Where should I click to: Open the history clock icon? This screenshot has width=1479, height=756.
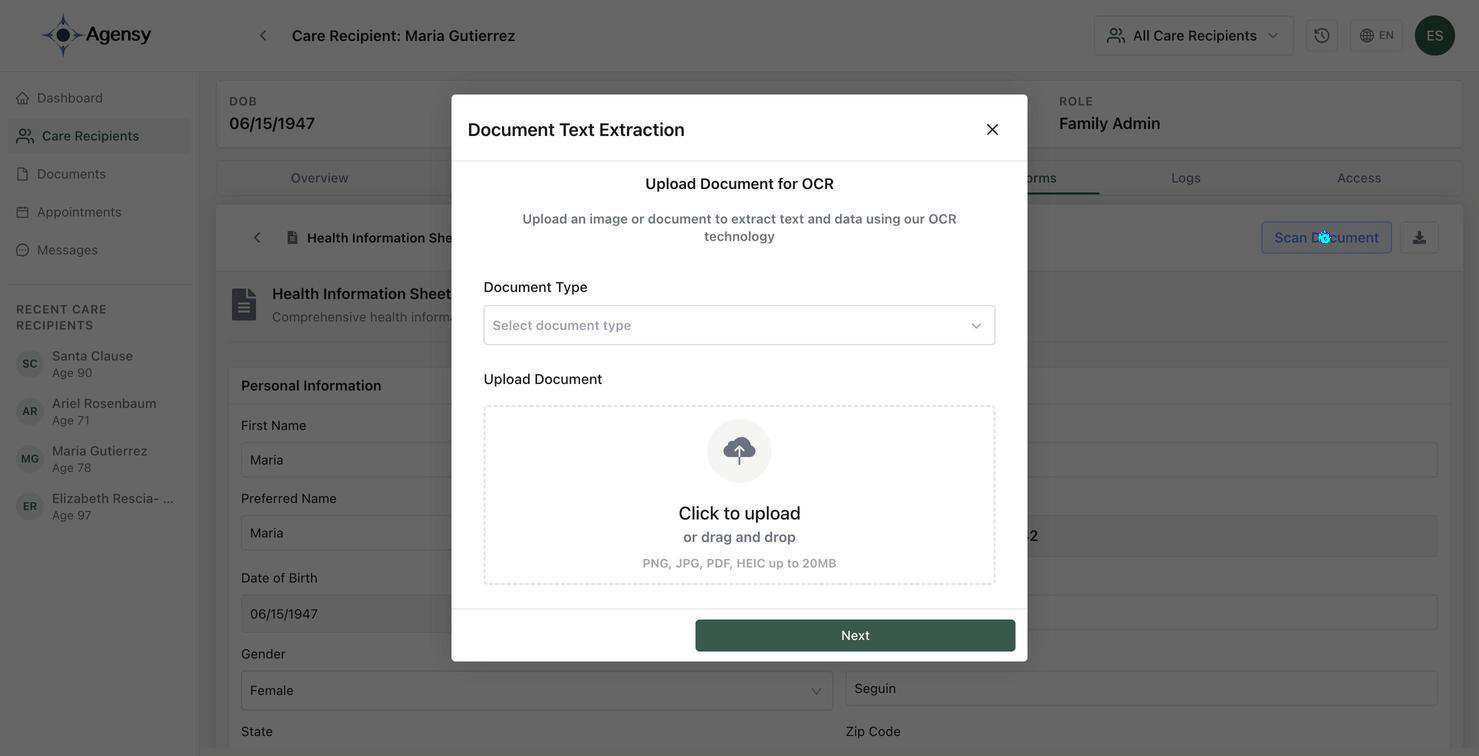click(x=1321, y=36)
